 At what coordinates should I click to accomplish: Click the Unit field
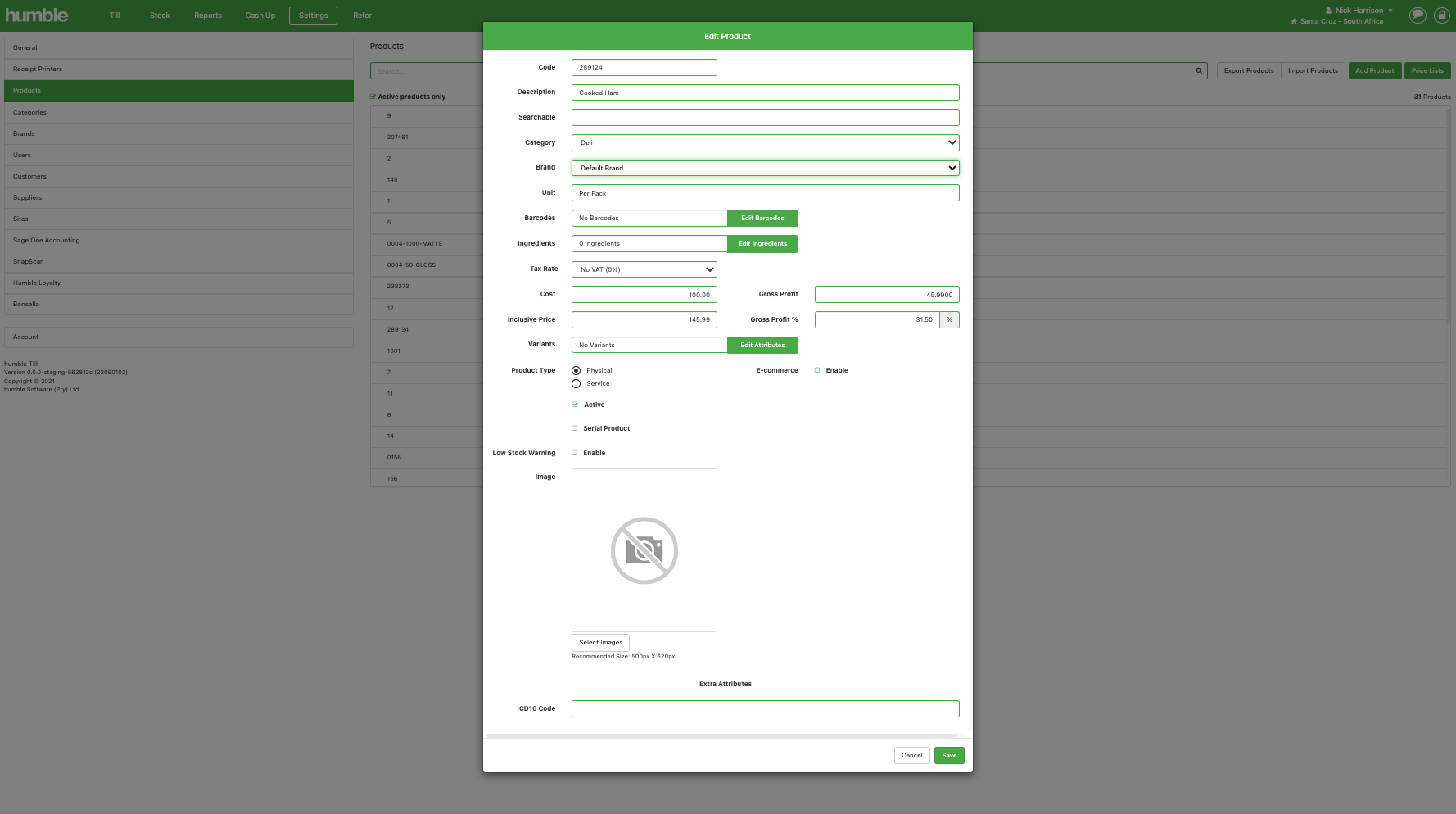[x=765, y=193]
